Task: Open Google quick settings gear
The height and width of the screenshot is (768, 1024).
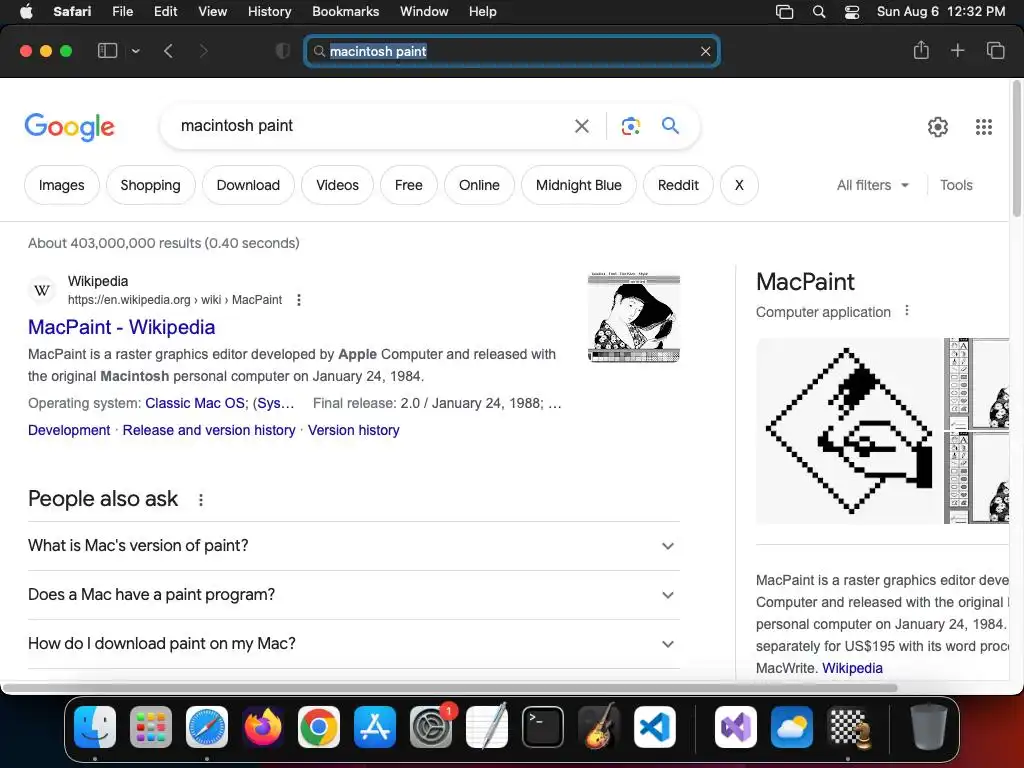Action: [x=938, y=127]
